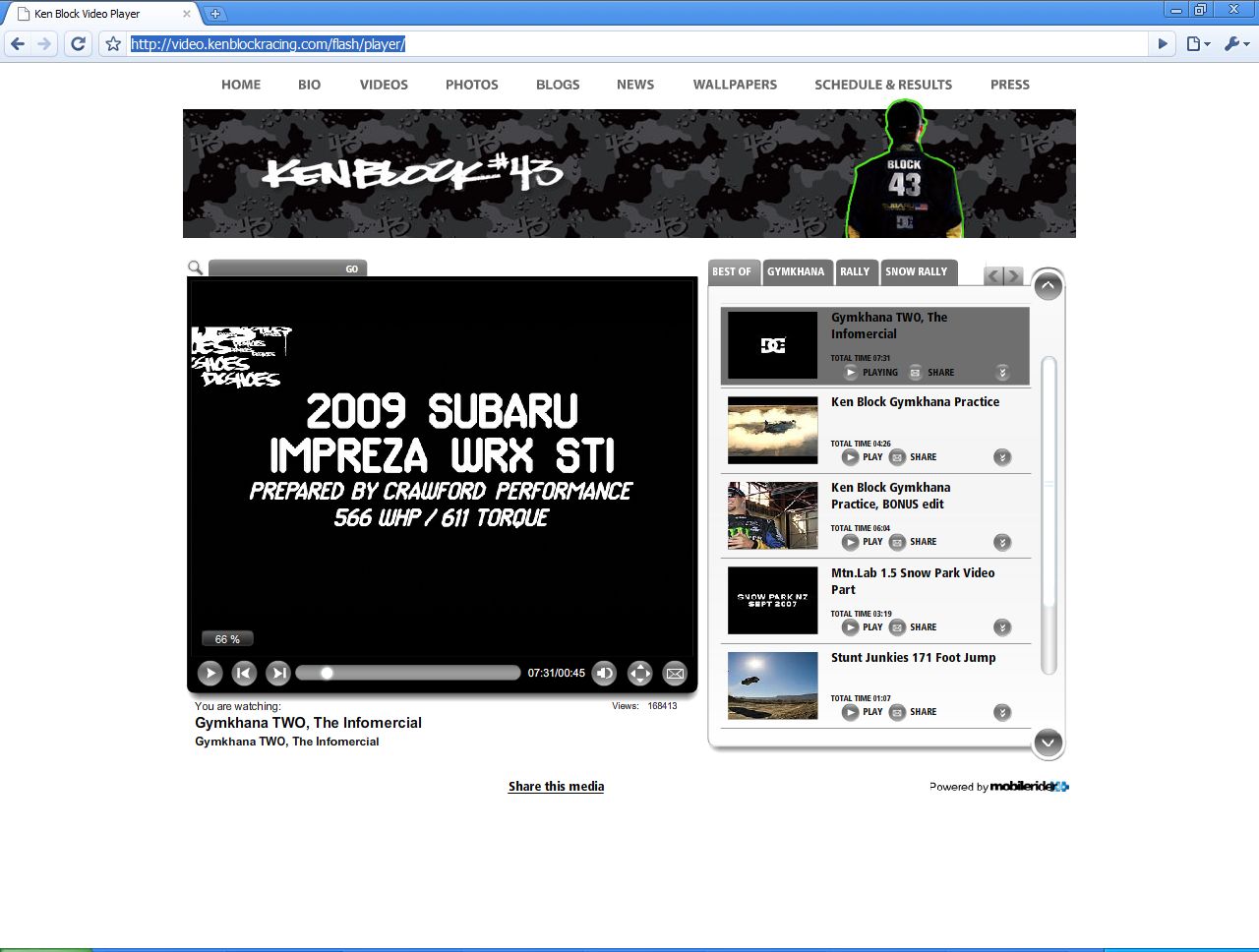Image resolution: width=1259 pixels, height=952 pixels.
Task: Open the BIO page
Action: (x=309, y=85)
